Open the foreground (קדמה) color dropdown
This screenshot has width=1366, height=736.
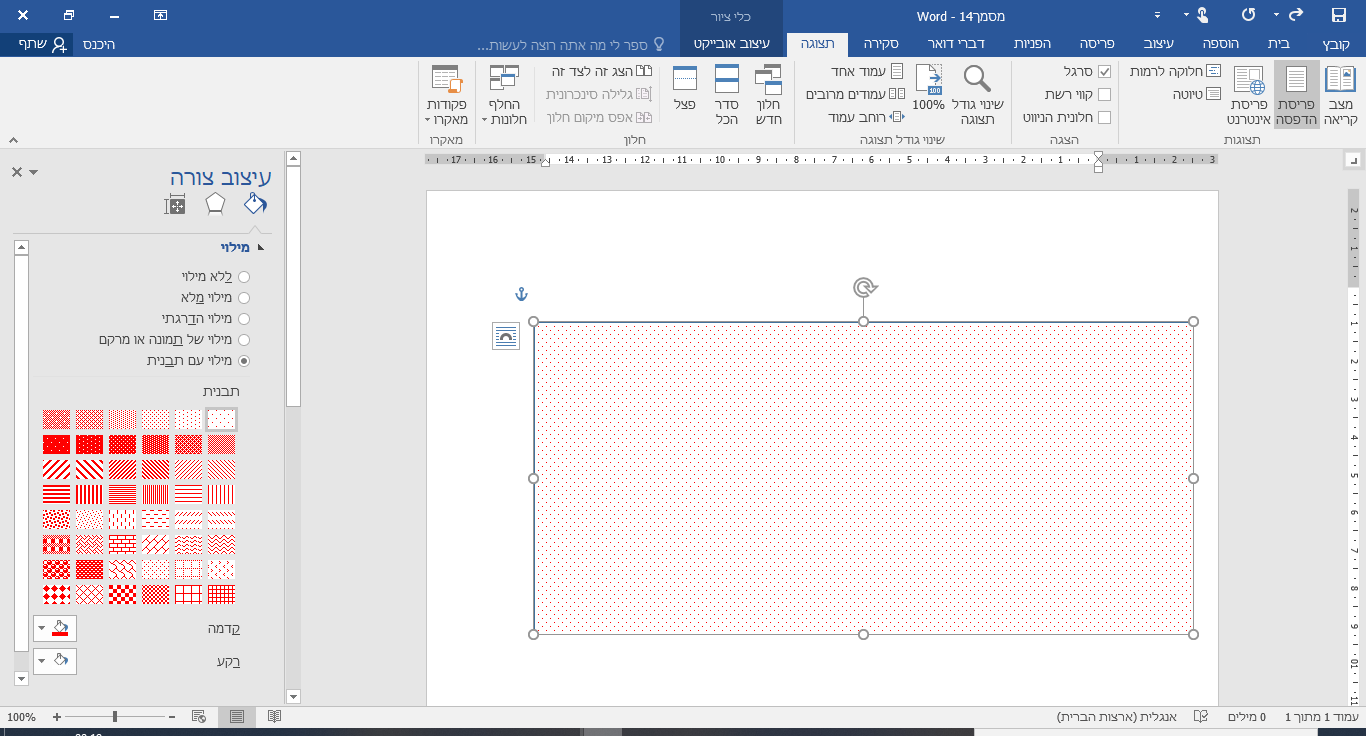point(55,629)
